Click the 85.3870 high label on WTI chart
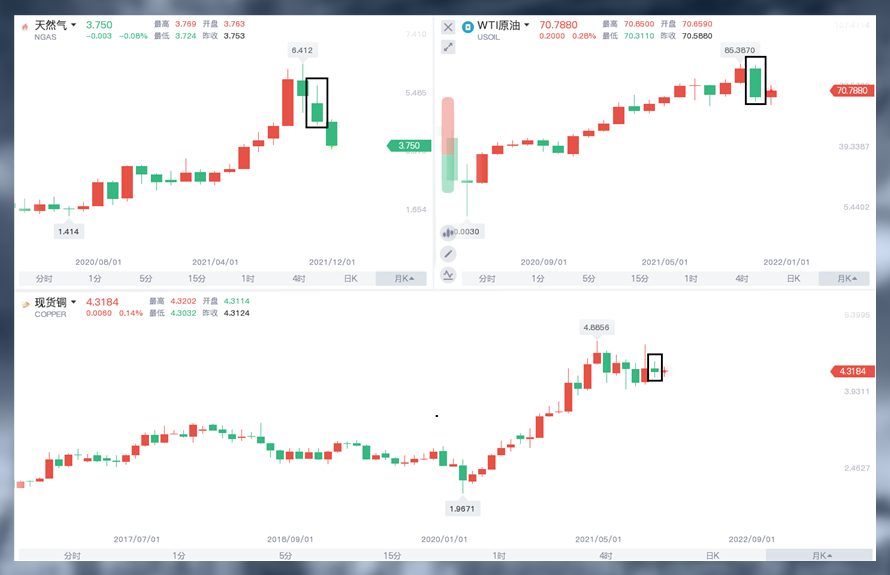This screenshot has width=890, height=575. 740,50
